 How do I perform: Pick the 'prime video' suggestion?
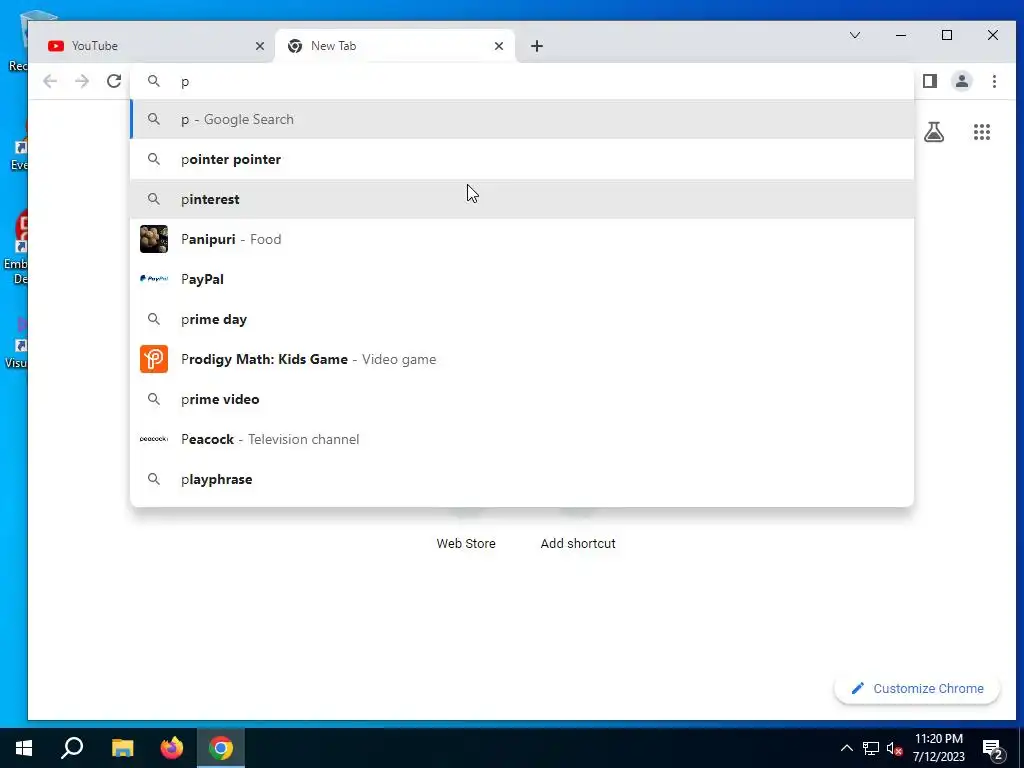coord(522,399)
